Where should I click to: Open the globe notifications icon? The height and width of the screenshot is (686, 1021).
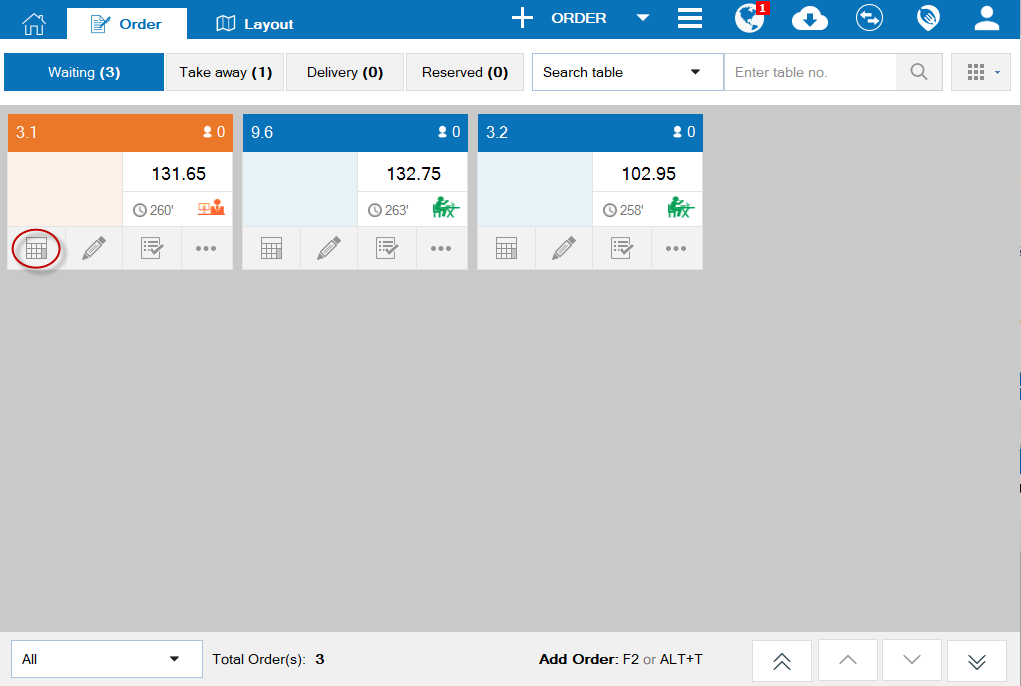(751, 18)
